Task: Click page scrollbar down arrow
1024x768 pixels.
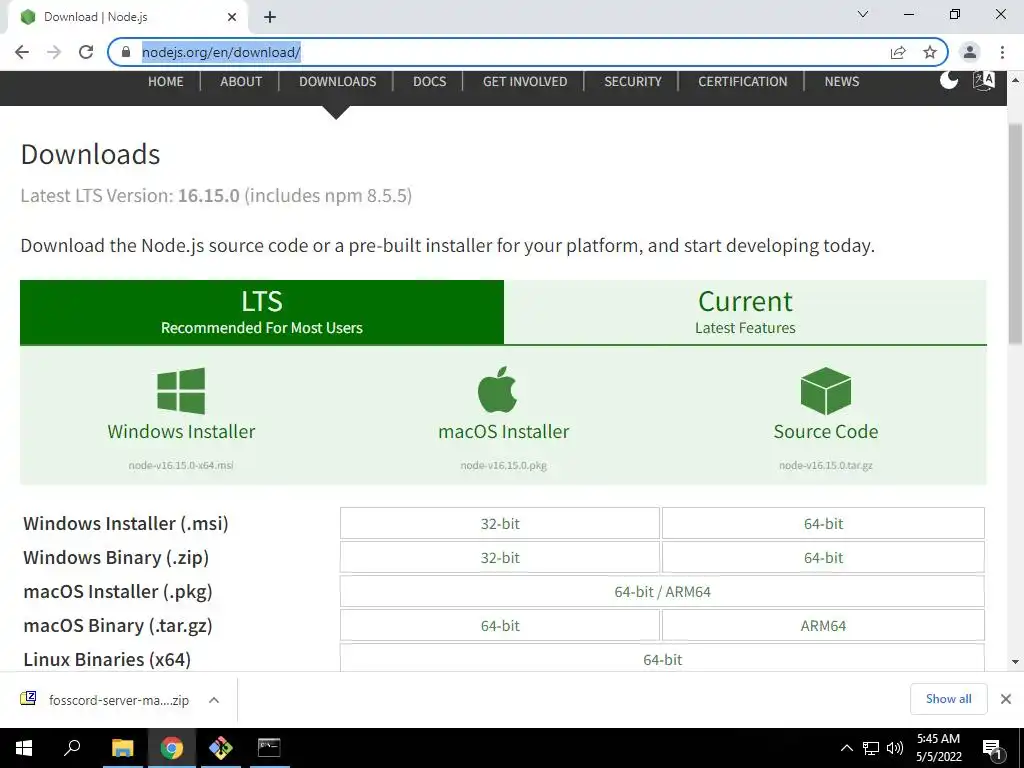Action: [x=1015, y=662]
